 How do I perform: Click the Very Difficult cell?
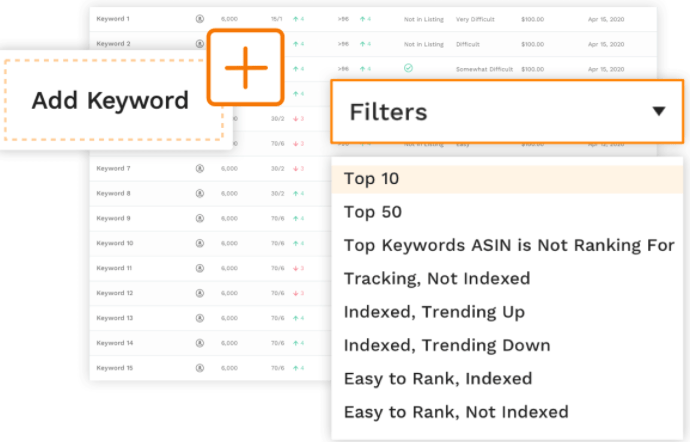475,19
